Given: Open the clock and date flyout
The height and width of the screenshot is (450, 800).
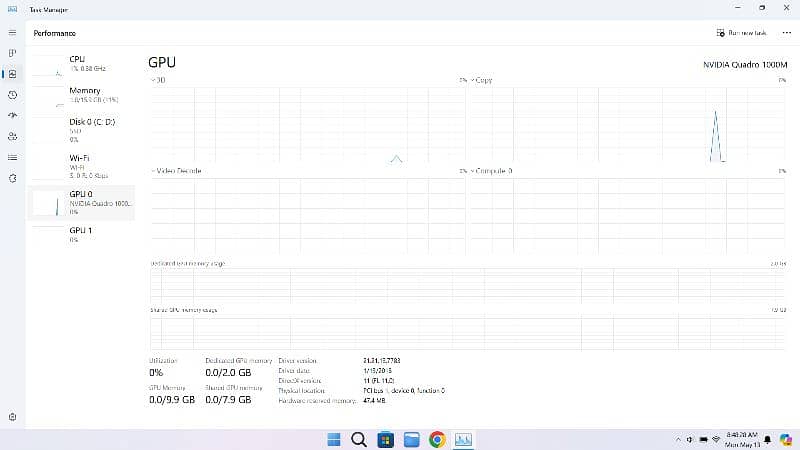Looking at the screenshot, I should [742, 440].
